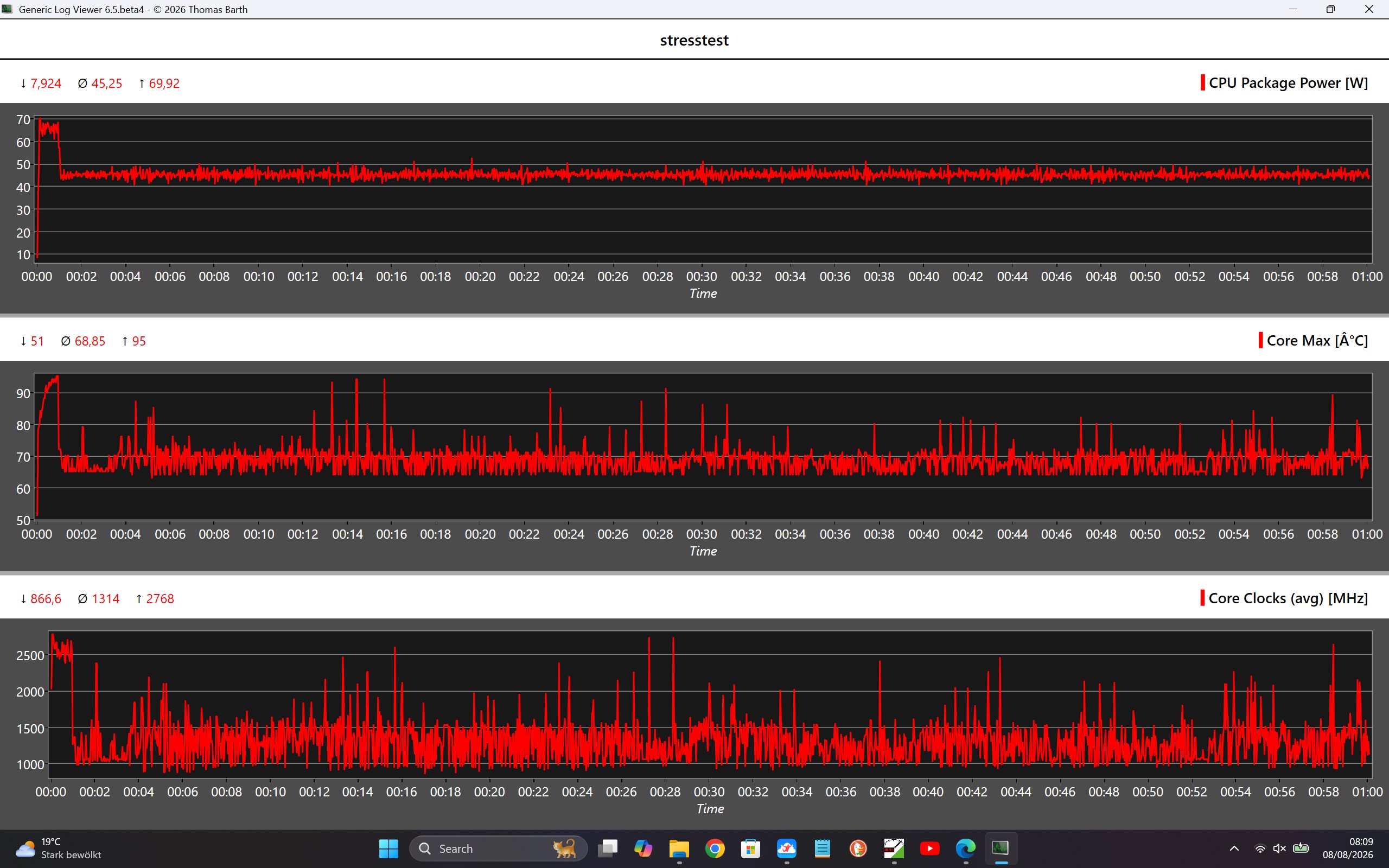The width and height of the screenshot is (1389, 868).
Task: Open File Explorer from the taskbar
Action: [x=679, y=848]
